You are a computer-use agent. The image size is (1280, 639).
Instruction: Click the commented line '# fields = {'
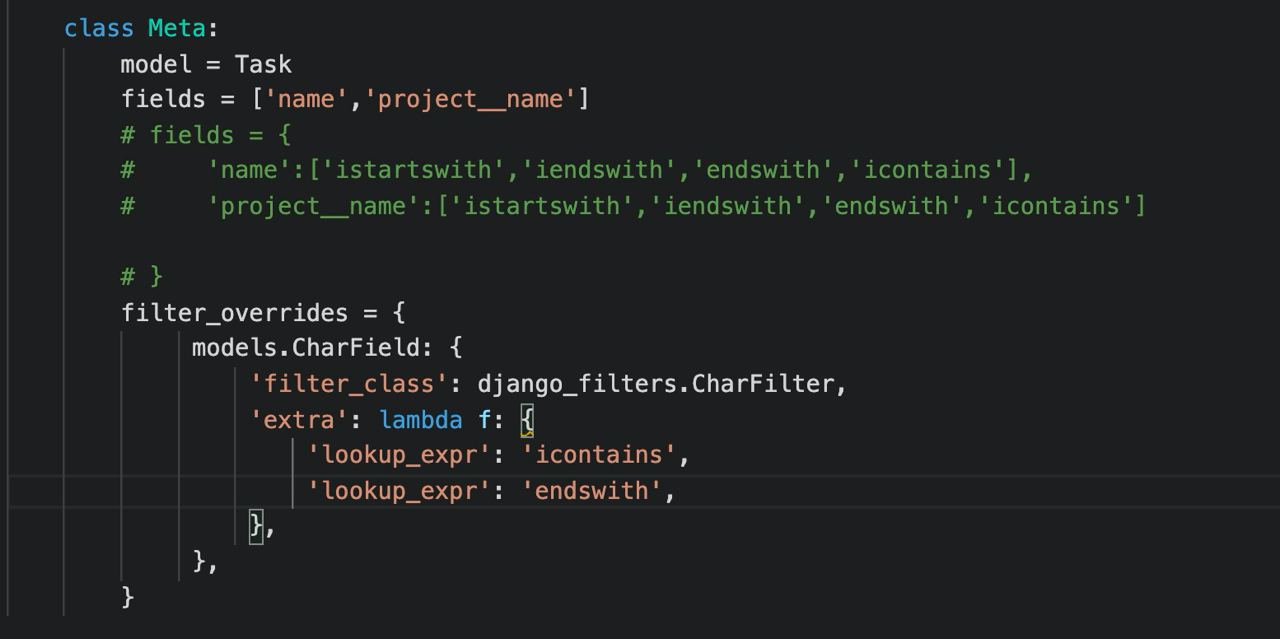[x=206, y=135]
